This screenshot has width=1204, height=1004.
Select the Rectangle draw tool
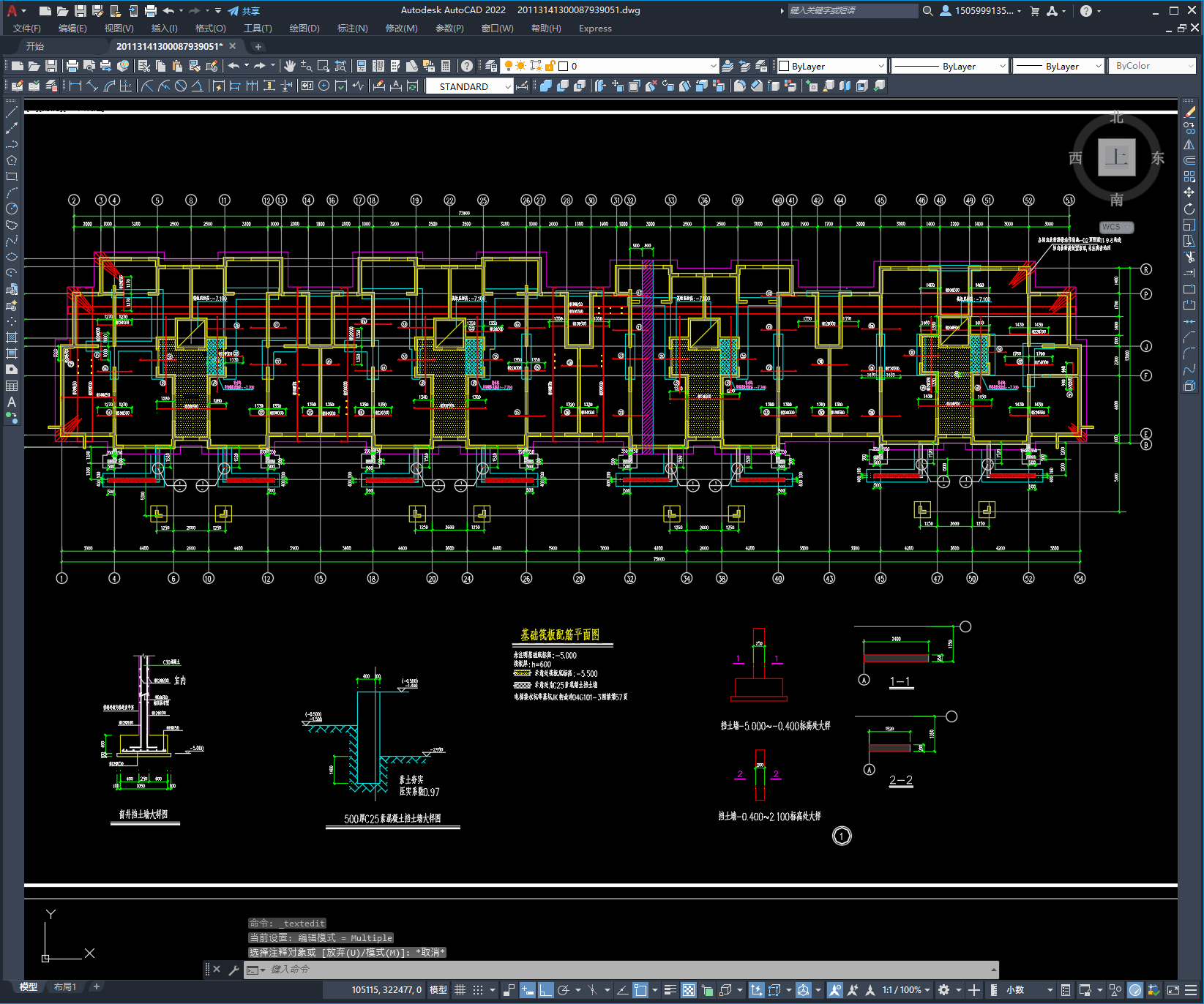[x=12, y=176]
